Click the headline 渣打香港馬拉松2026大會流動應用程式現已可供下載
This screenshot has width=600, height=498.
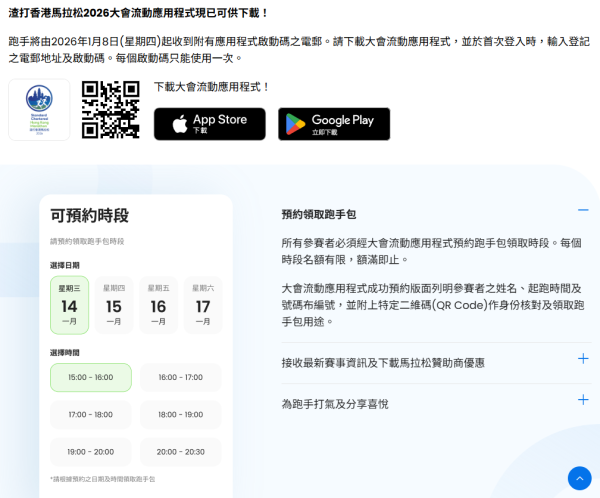pos(138,13)
